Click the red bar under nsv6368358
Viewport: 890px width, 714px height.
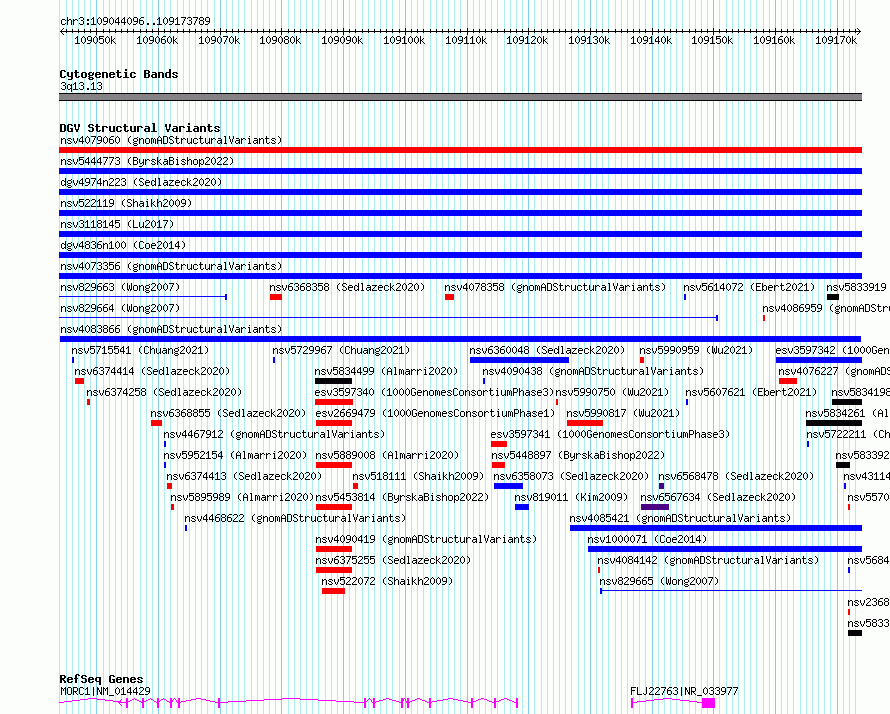[x=276, y=297]
